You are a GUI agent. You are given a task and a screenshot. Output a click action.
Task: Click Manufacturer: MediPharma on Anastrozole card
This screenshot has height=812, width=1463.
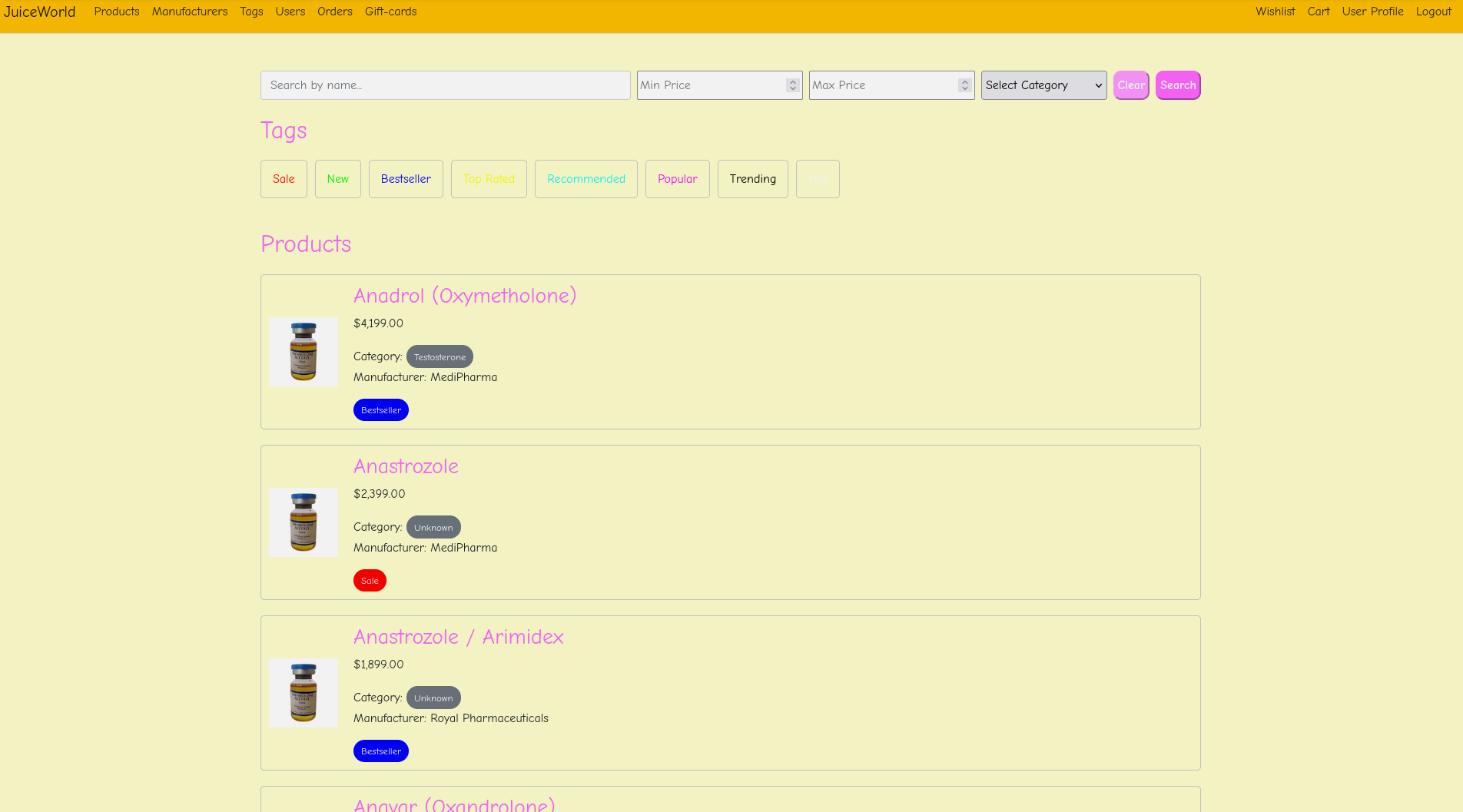[425, 548]
